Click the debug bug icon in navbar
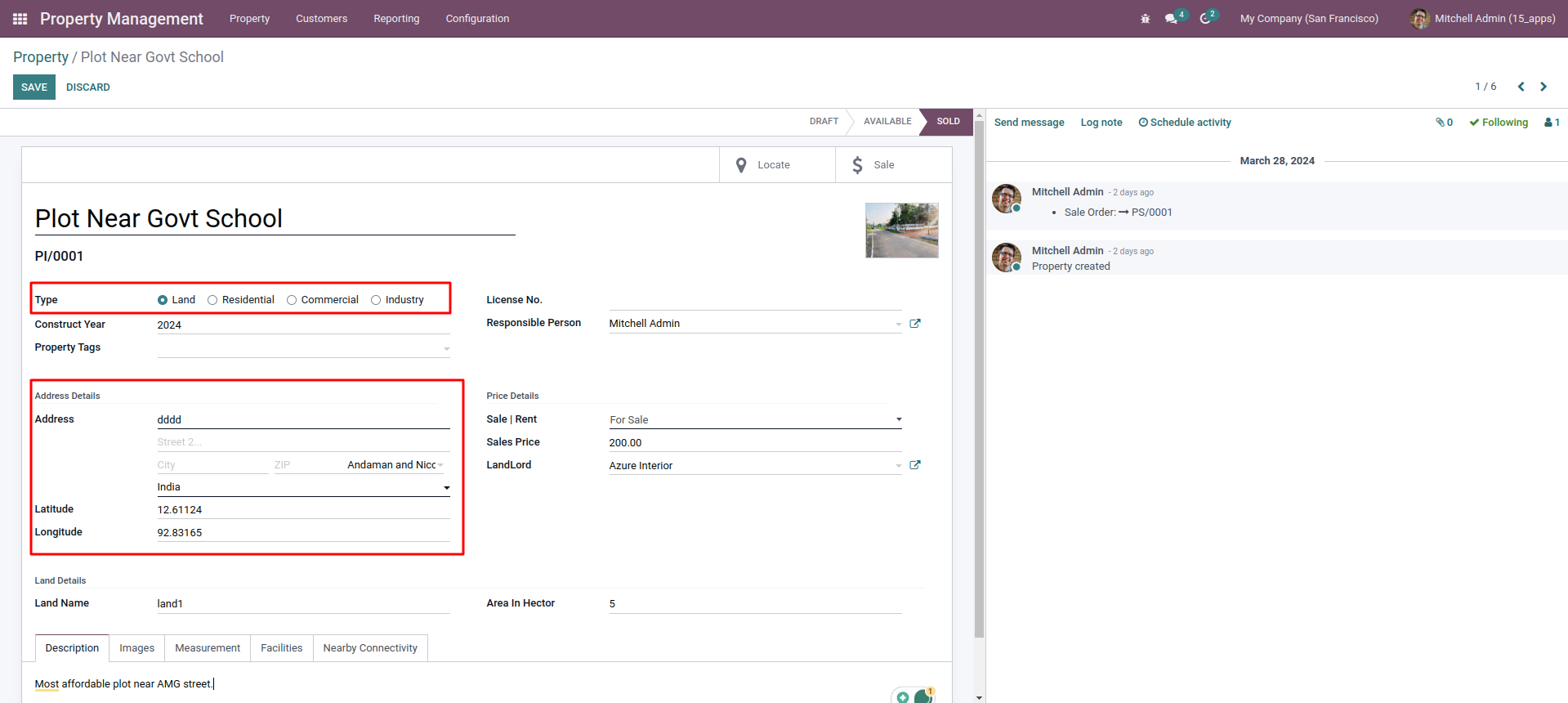 (1146, 19)
